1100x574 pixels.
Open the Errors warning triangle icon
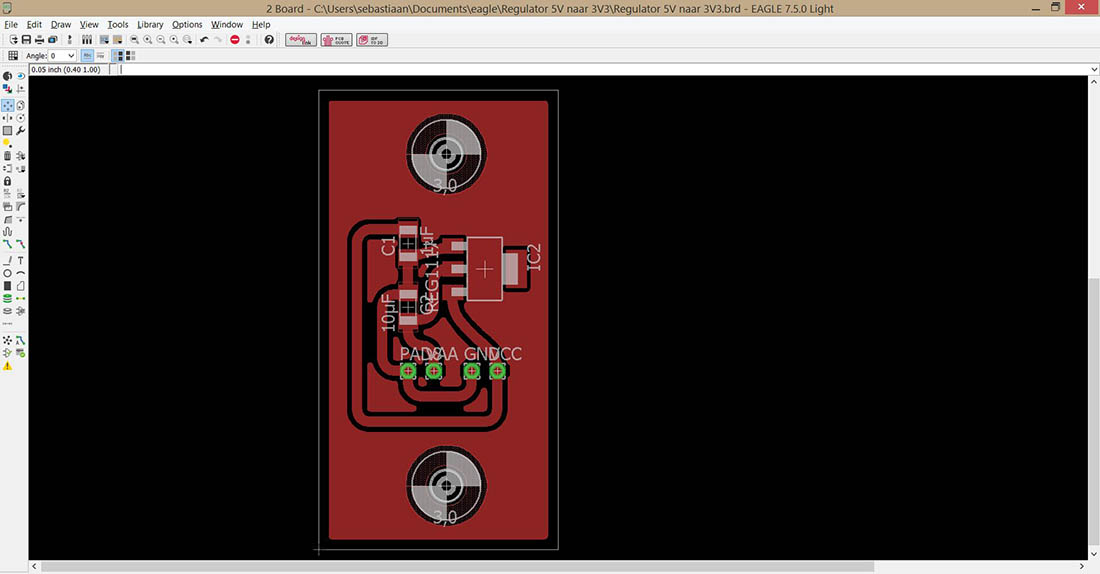[7, 366]
